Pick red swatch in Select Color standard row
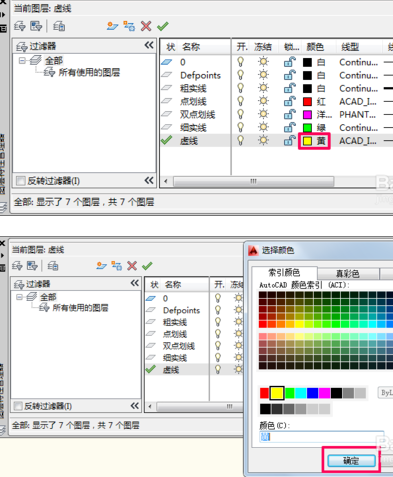The height and width of the screenshot is (477, 393). [264, 393]
